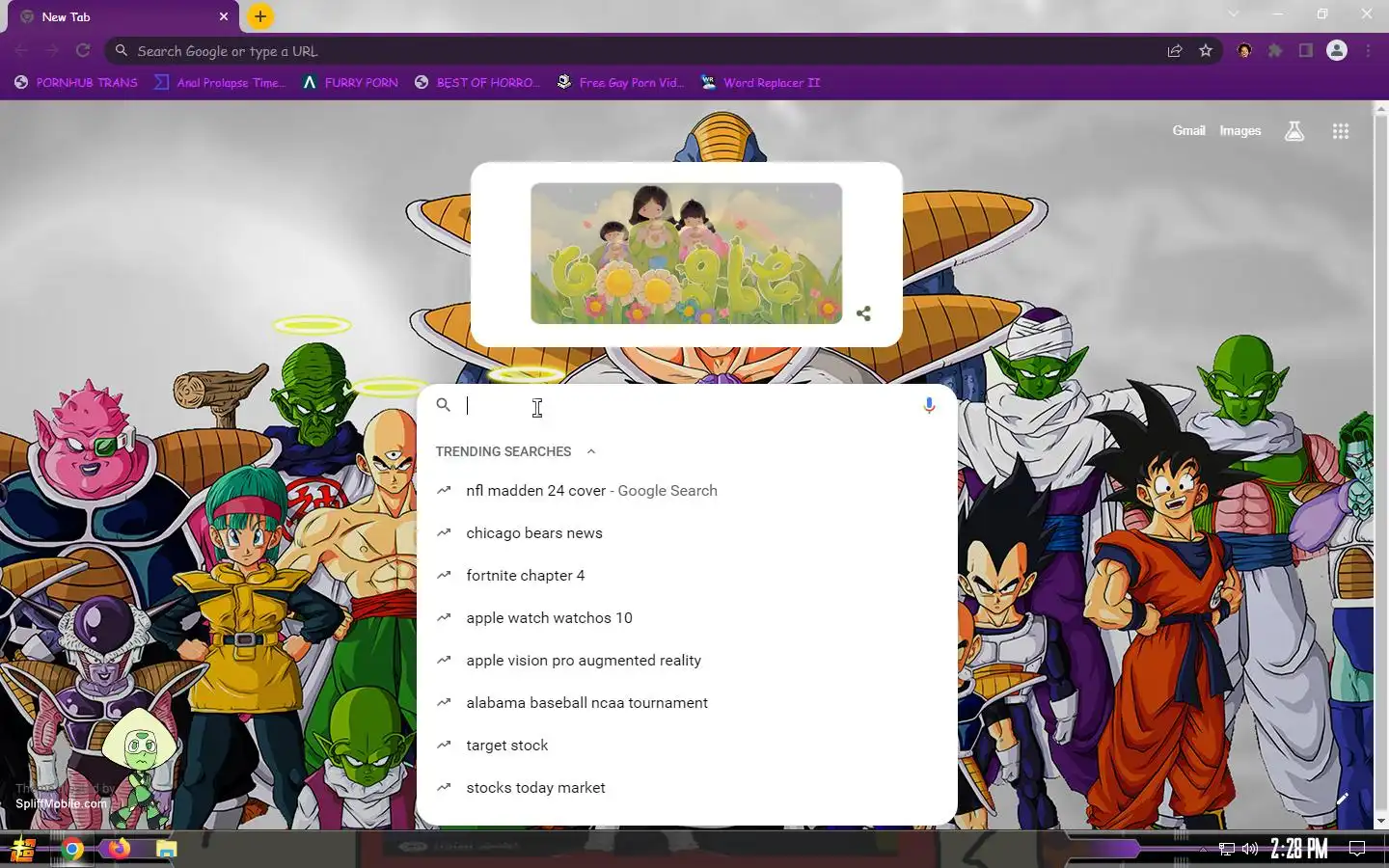1389x868 pixels.
Task: Select the chicago bears news suggestion
Action: [x=687, y=533]
